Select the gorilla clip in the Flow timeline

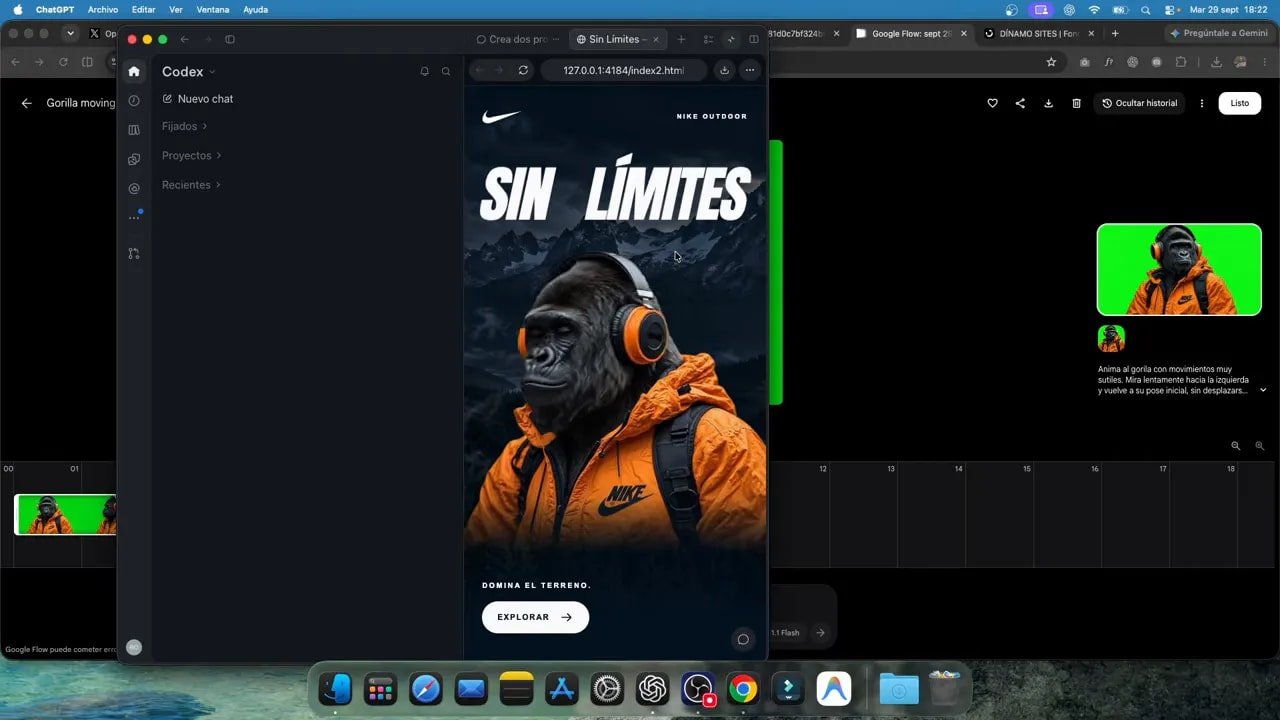pos(66,515)
